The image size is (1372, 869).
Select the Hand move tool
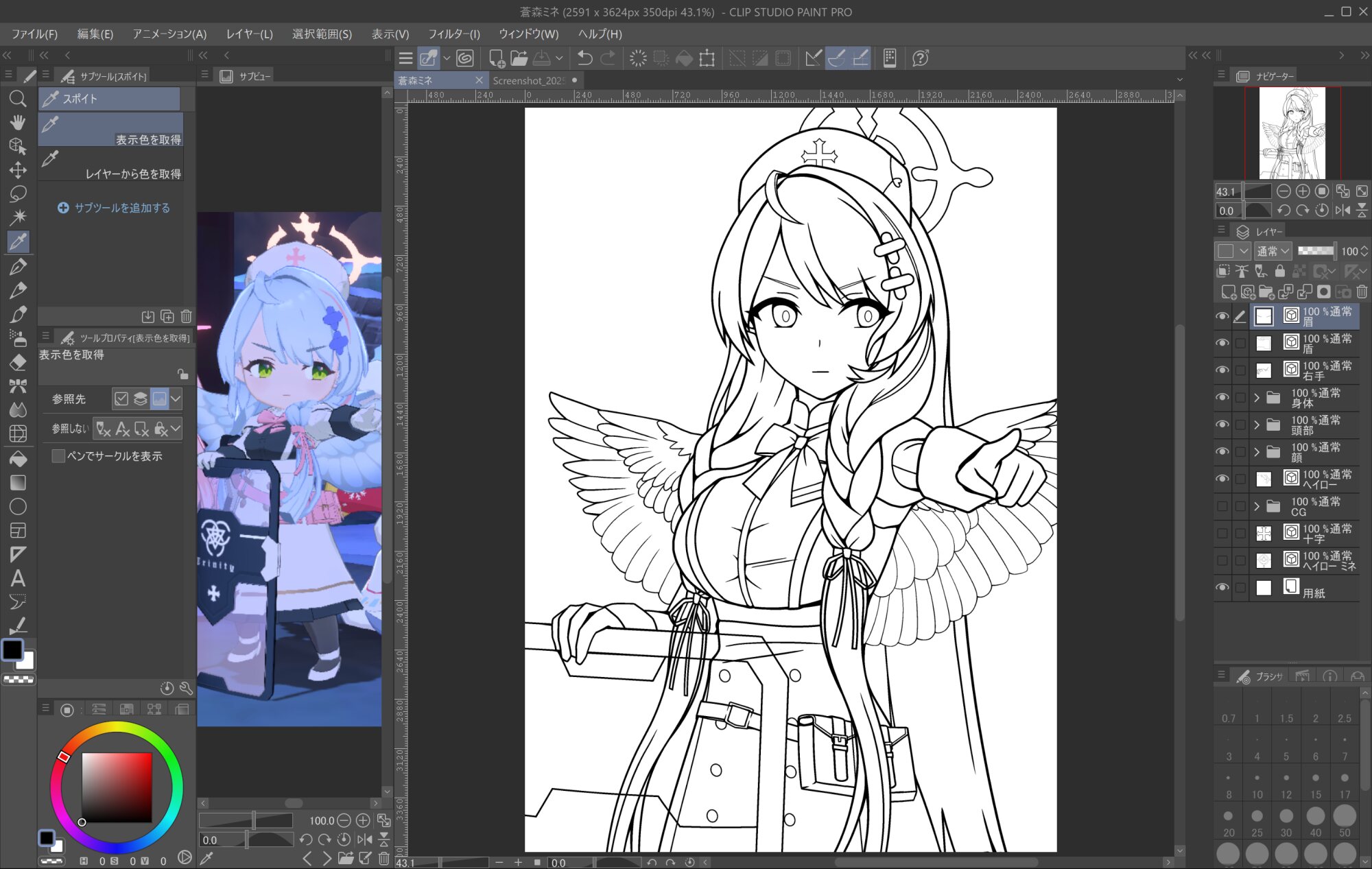(18, 123)
